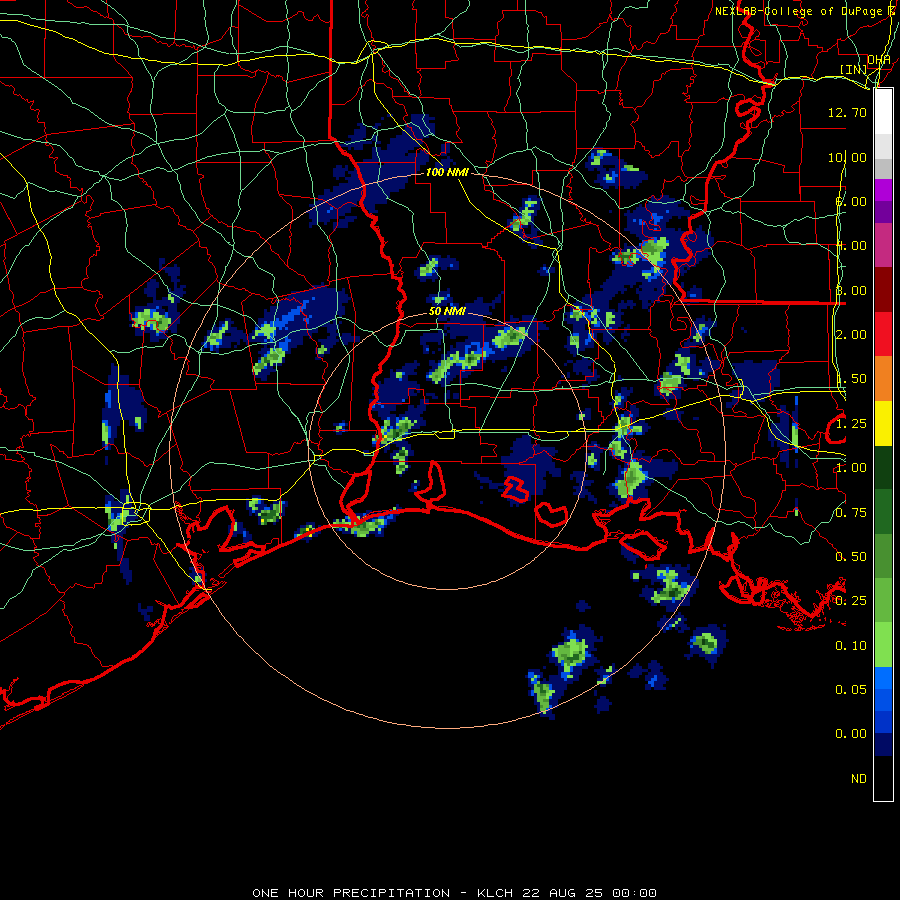Pick the yellow swatch in color scale
900x900 pixels.
pos(883,423)
